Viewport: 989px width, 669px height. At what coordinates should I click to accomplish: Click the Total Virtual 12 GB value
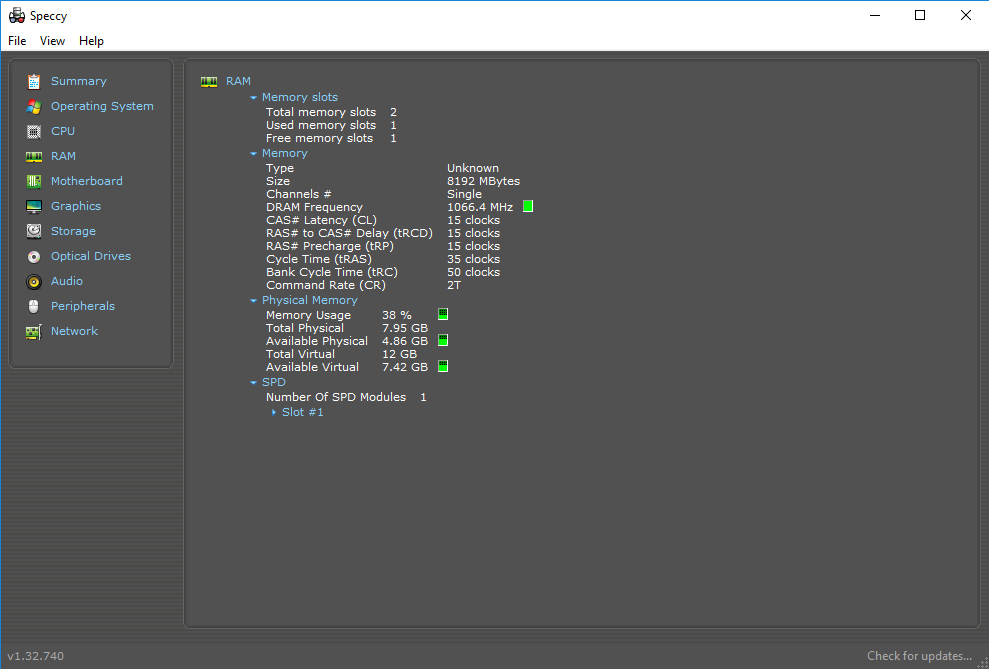coord(399,354)
